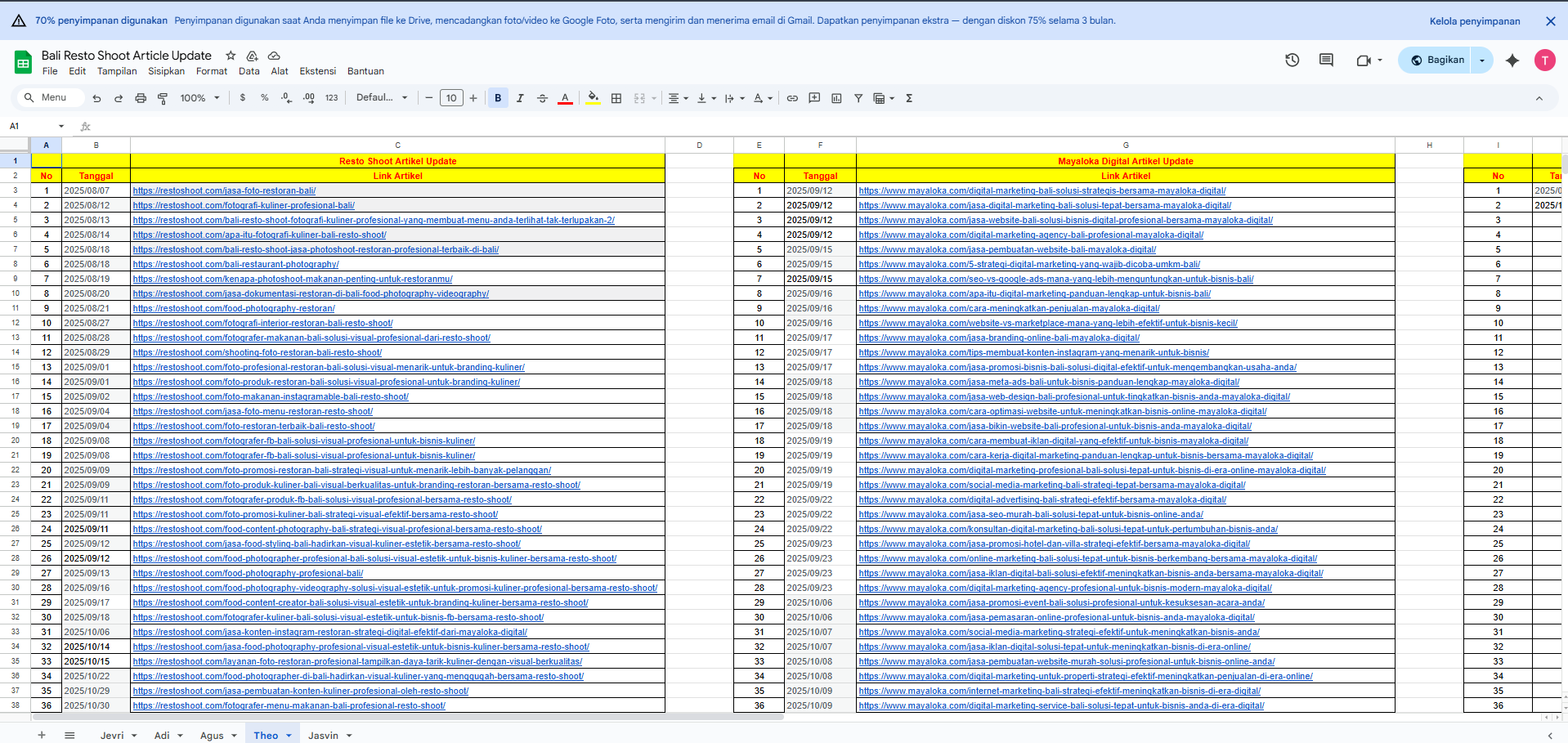Open the text color picker
Screen dimensions: 1568x743
click(x=565, y=98)
